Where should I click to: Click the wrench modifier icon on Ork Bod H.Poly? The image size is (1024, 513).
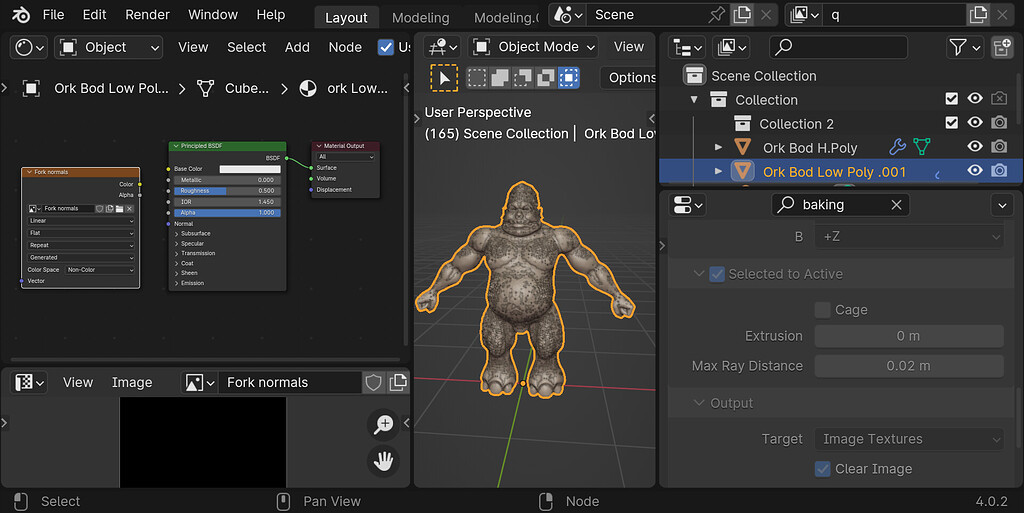[x=897, y=147]
